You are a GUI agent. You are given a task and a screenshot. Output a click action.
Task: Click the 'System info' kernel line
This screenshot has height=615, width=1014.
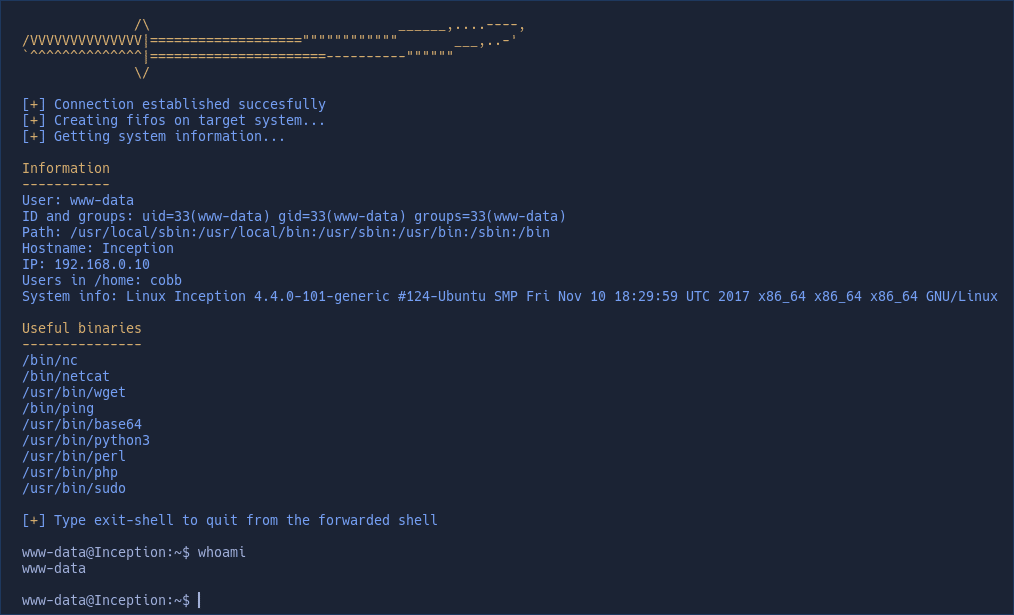tap(510, 296)
